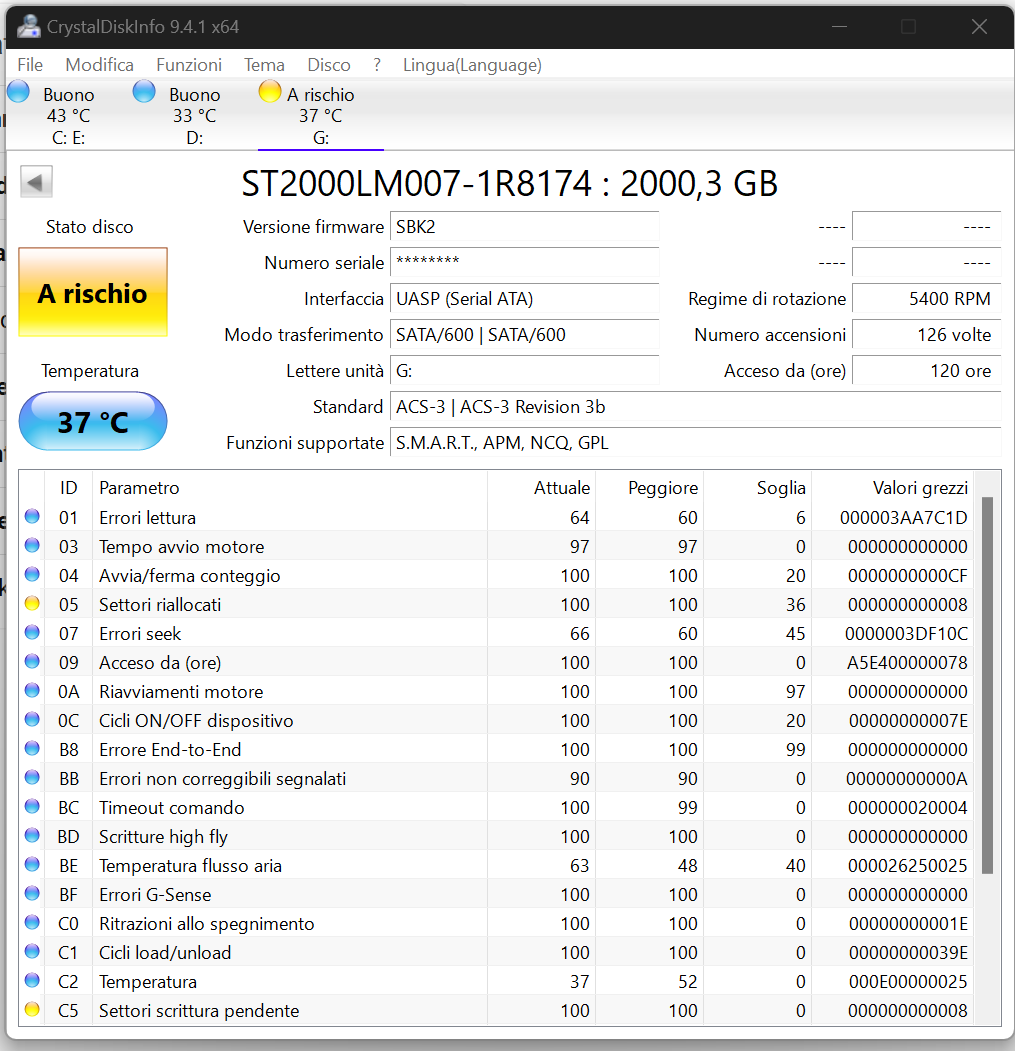Open the Funzioni menu

[189, 64]
